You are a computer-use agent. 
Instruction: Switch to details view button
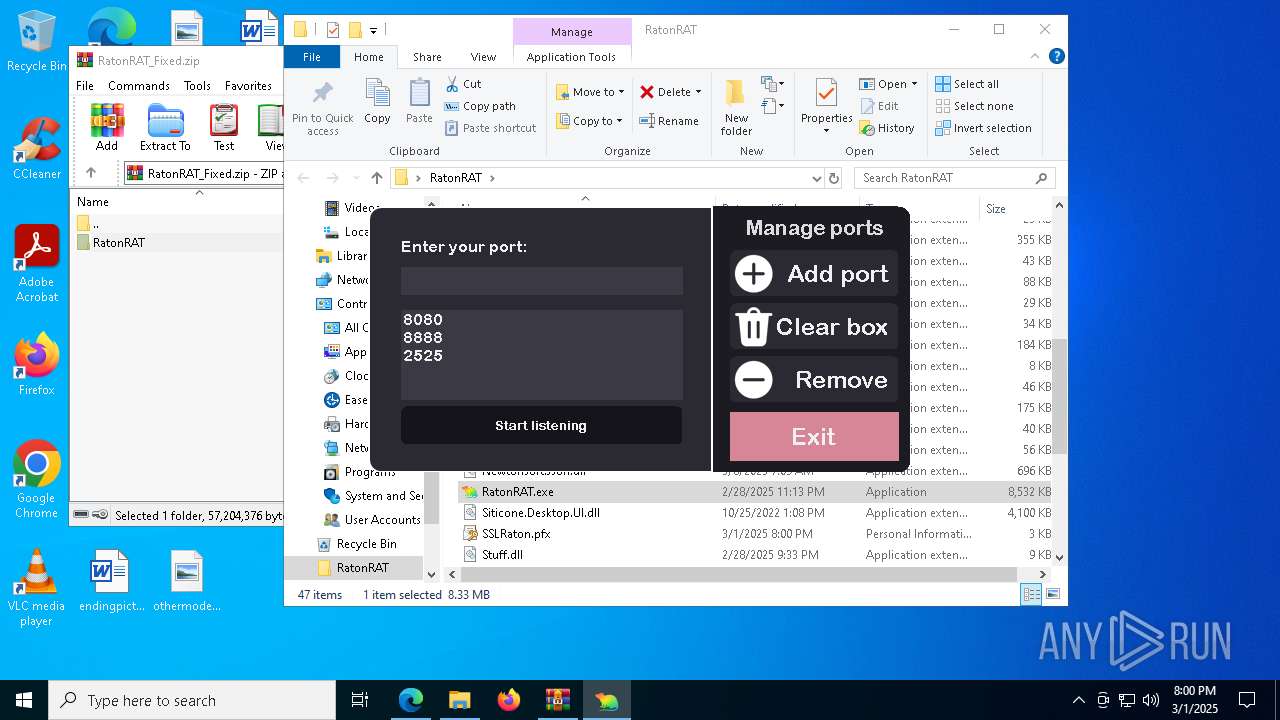pos(1030,595)
